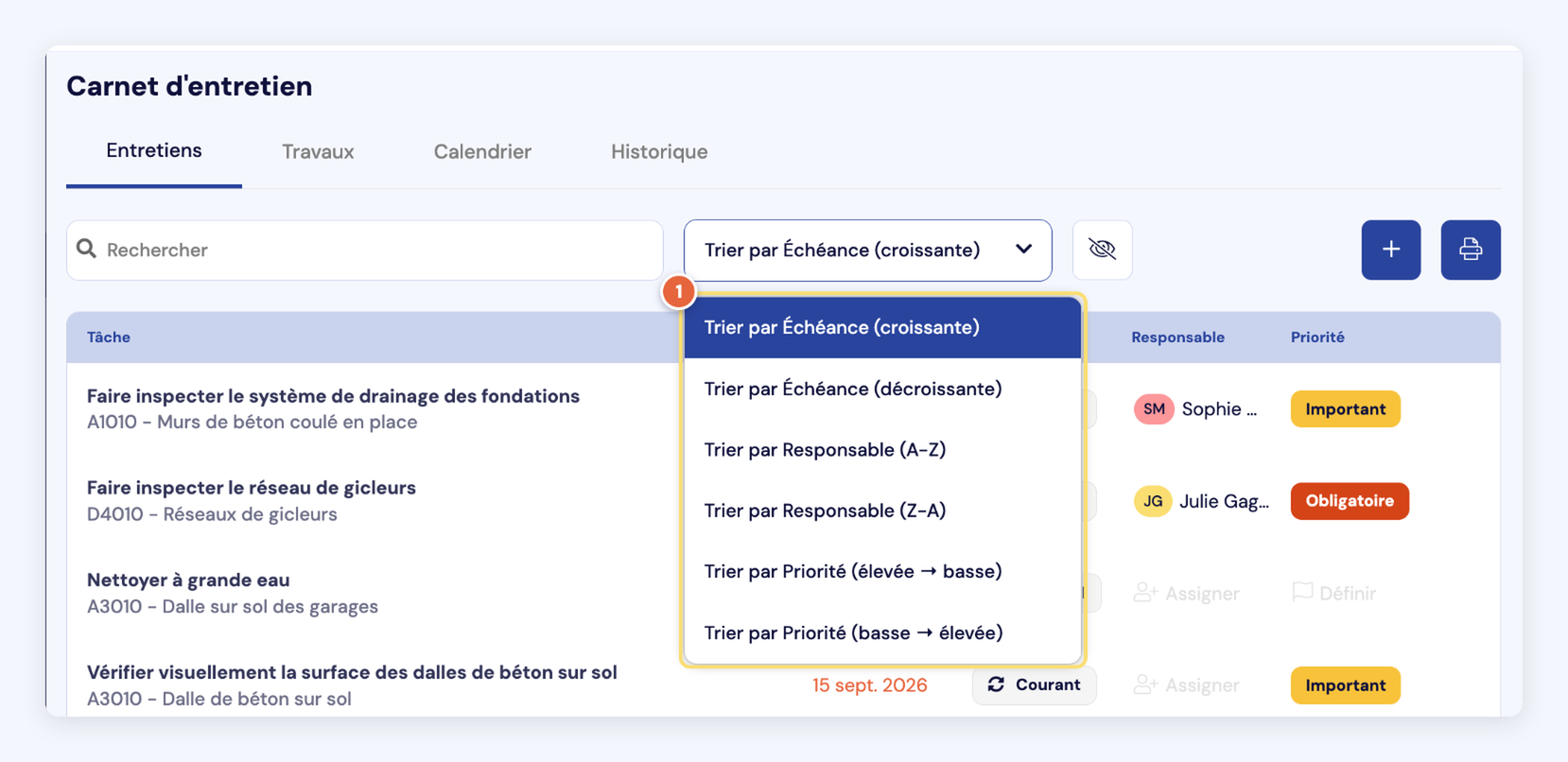Click the plus icon to add an entry
Image resolution: width=1568 pixels, height=762 pixels.
pos(1390,250)
